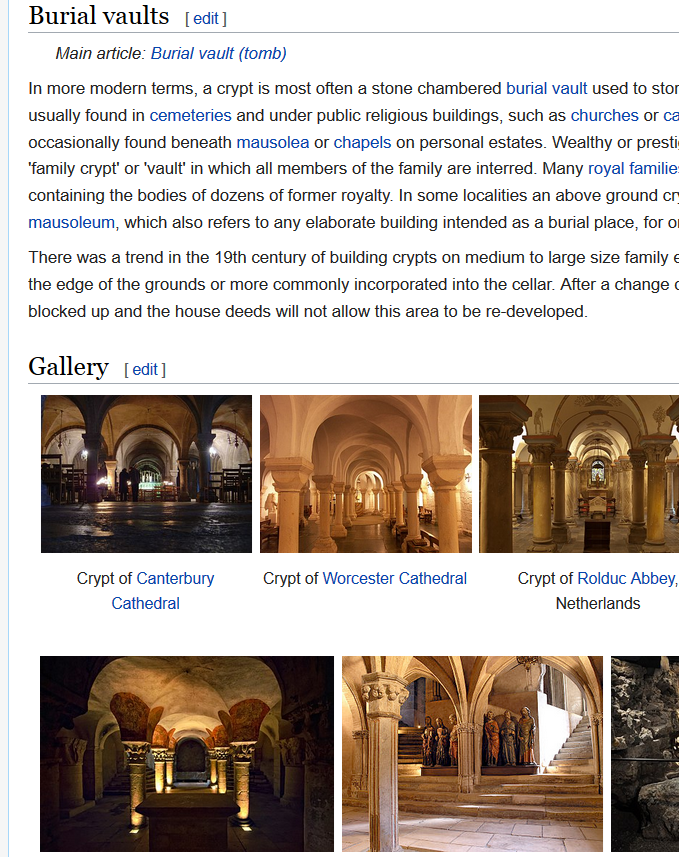Open the photo with statues beside staircase
This screenshot has height=857, width=679.
(x=472, y=754)
